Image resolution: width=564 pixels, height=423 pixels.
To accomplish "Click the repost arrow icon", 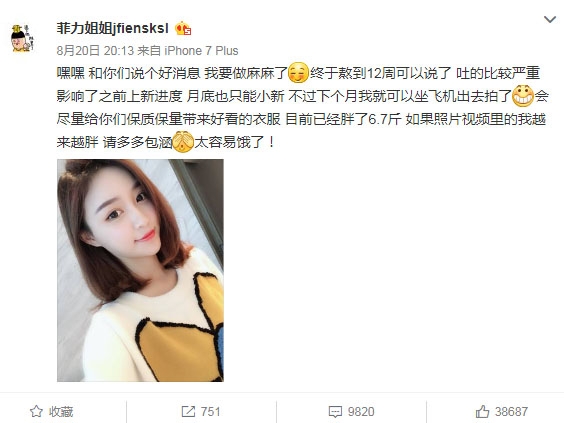I will 188,411.
